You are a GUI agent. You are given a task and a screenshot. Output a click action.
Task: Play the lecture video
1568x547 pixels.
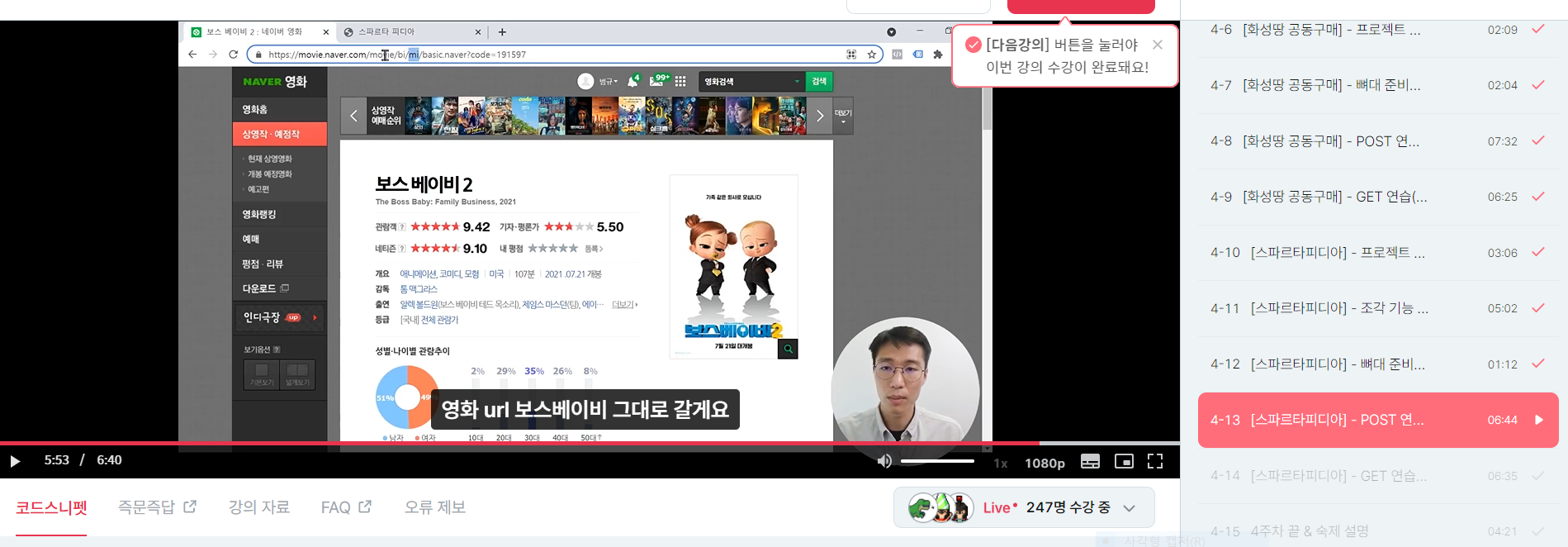15,461
